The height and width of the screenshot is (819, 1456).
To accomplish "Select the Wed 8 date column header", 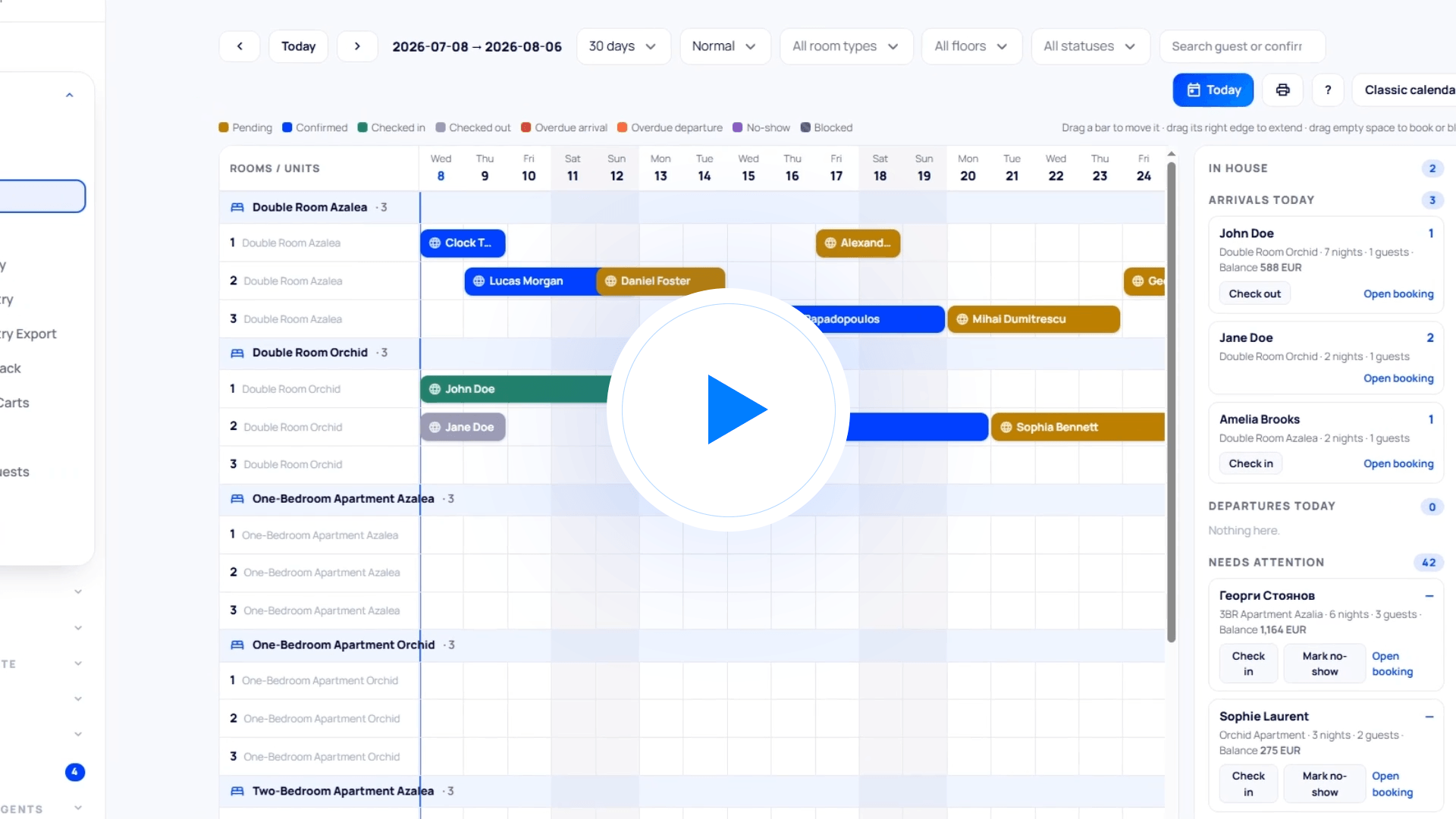I will click(x=441, y=168).
